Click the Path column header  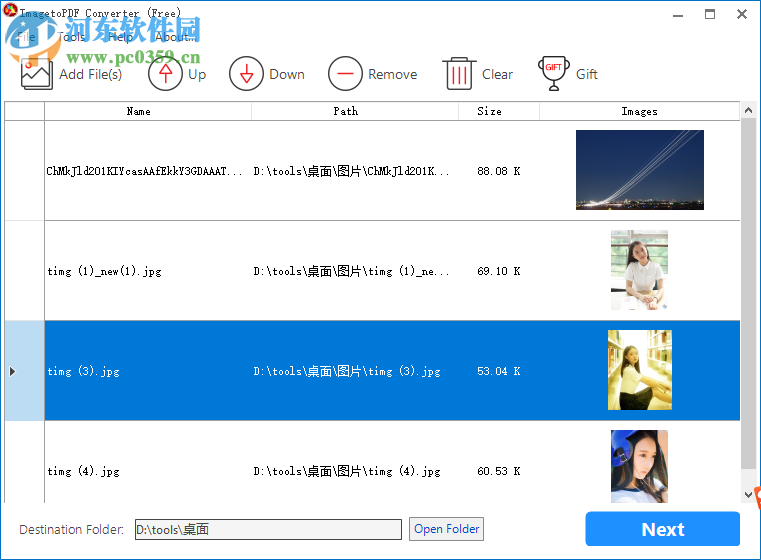pyautogui.click(x=355, y=111)
